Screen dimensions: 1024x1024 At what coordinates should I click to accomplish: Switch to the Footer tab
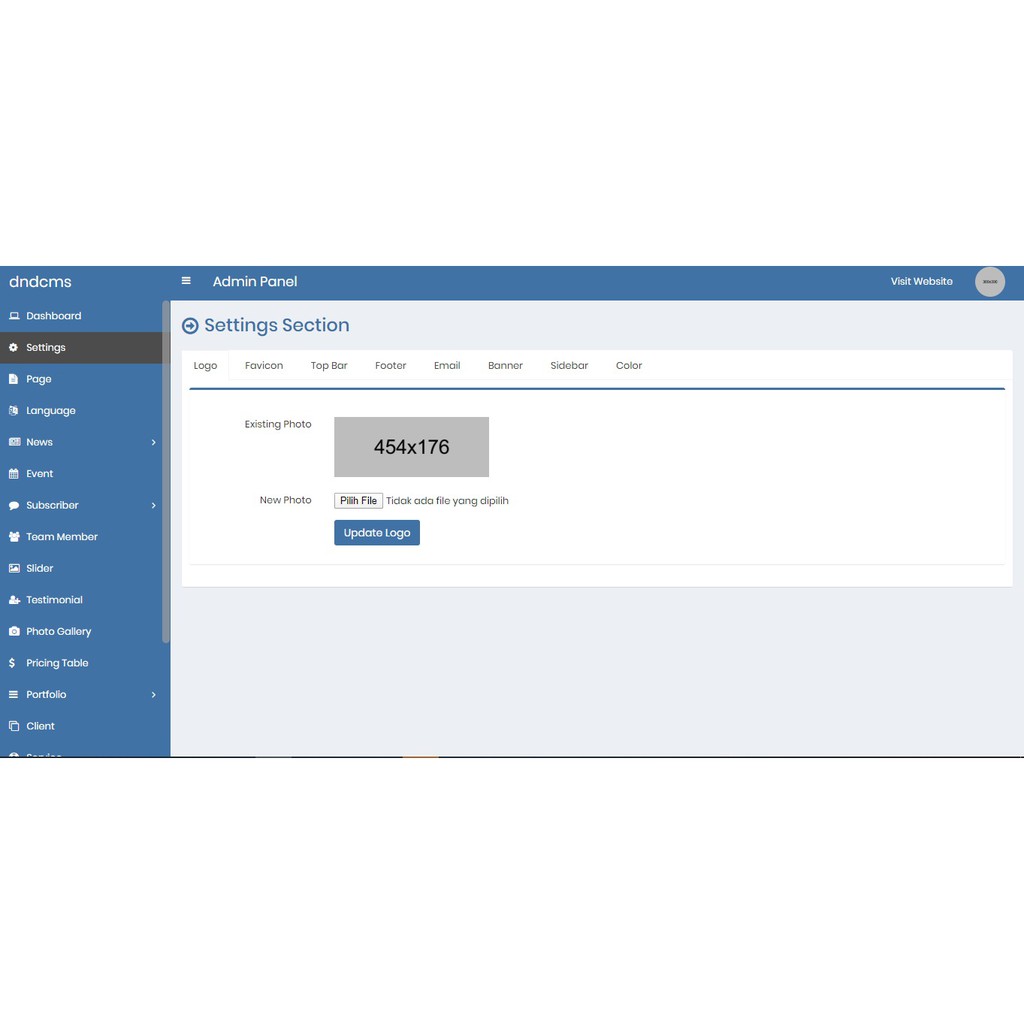click(x=391, y=366)
